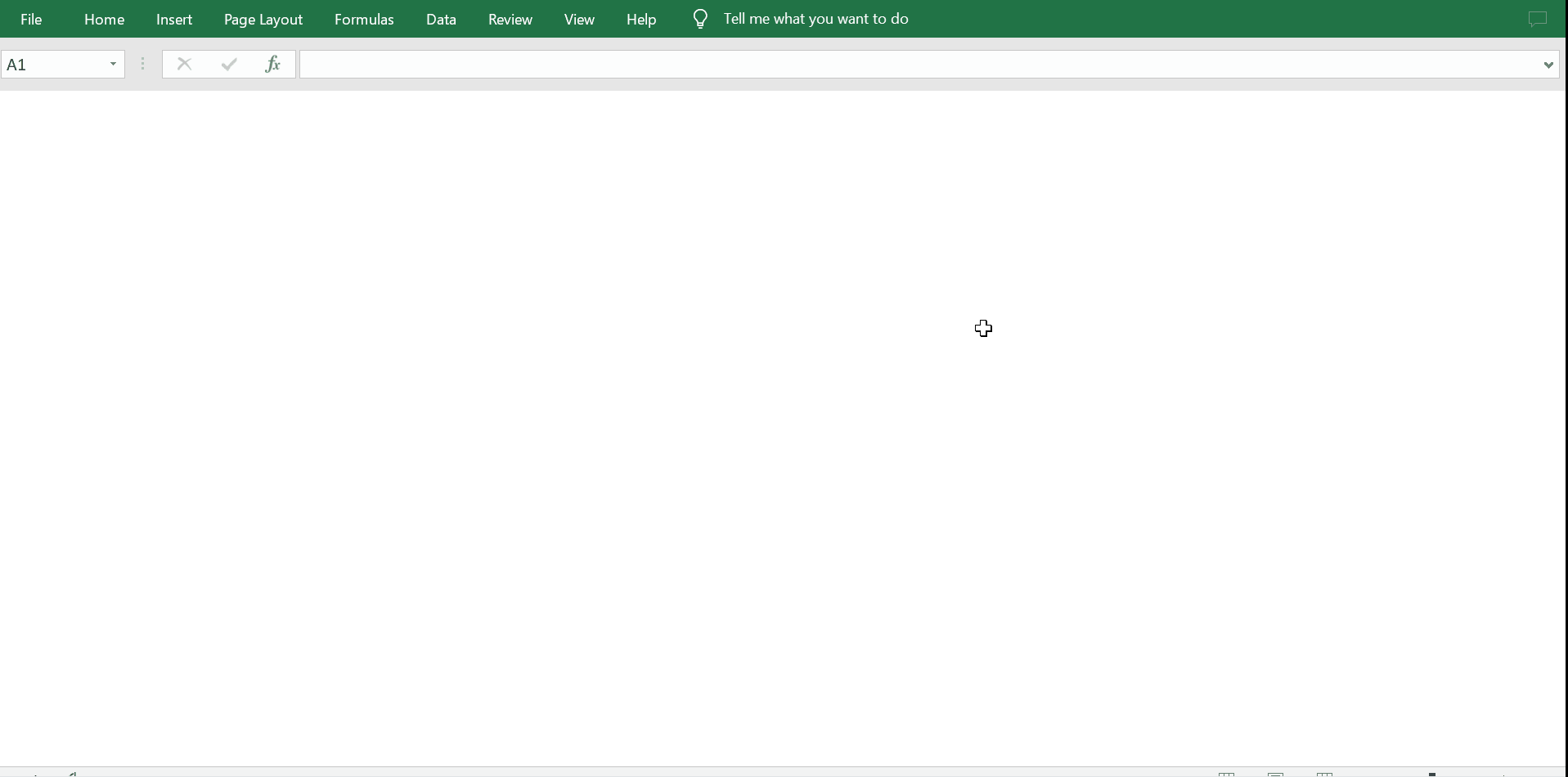The height and width of the screenshot is (777, 1568).
Task: Click the three-dot name box resize handle
Action: pyautogui.click(x=143, y=64)
